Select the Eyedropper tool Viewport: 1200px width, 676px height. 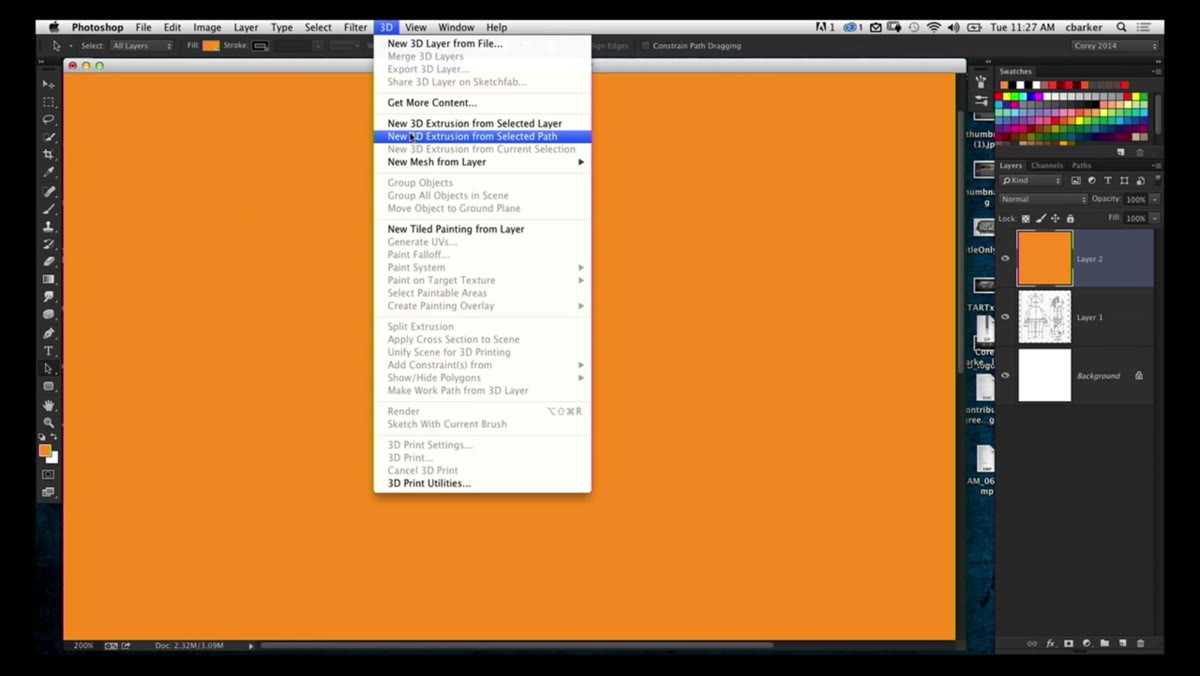(x=48, y=173)
